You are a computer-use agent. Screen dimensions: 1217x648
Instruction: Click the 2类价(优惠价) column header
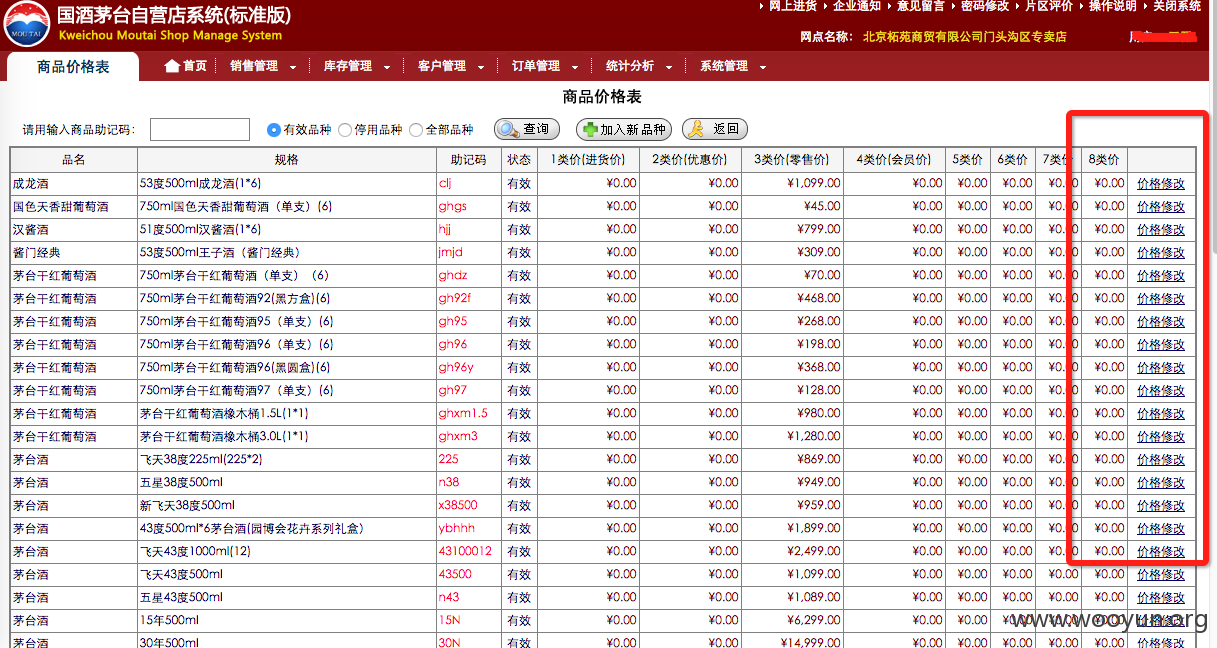click(690, 160)
